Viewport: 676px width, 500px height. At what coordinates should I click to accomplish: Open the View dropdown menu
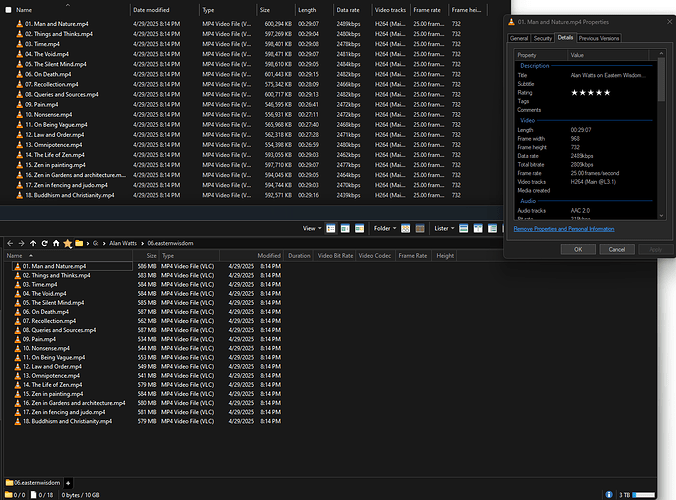click(x=312, y=228)
